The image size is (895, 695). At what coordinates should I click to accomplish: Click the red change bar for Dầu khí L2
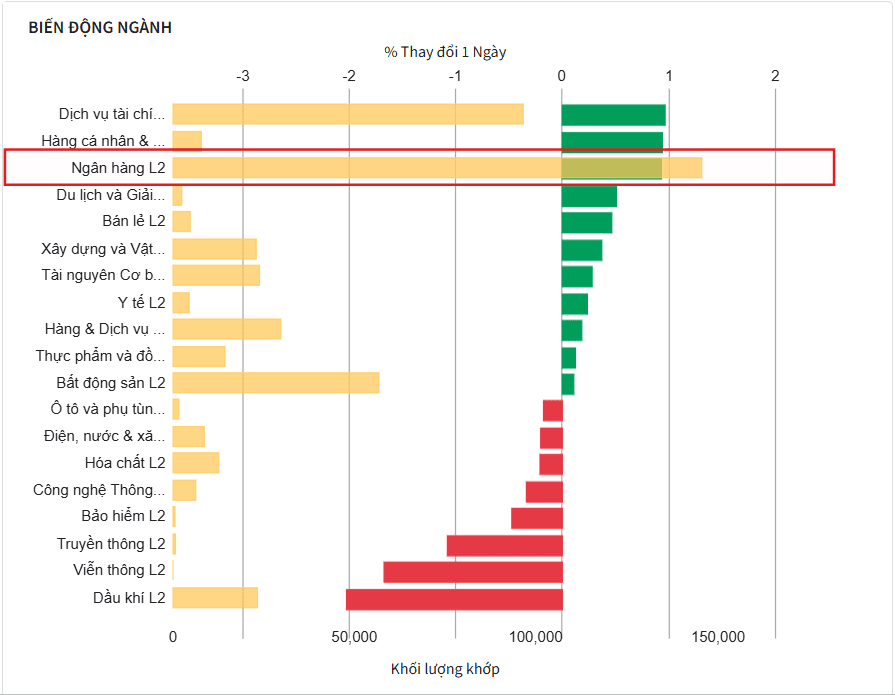[454, 599]
